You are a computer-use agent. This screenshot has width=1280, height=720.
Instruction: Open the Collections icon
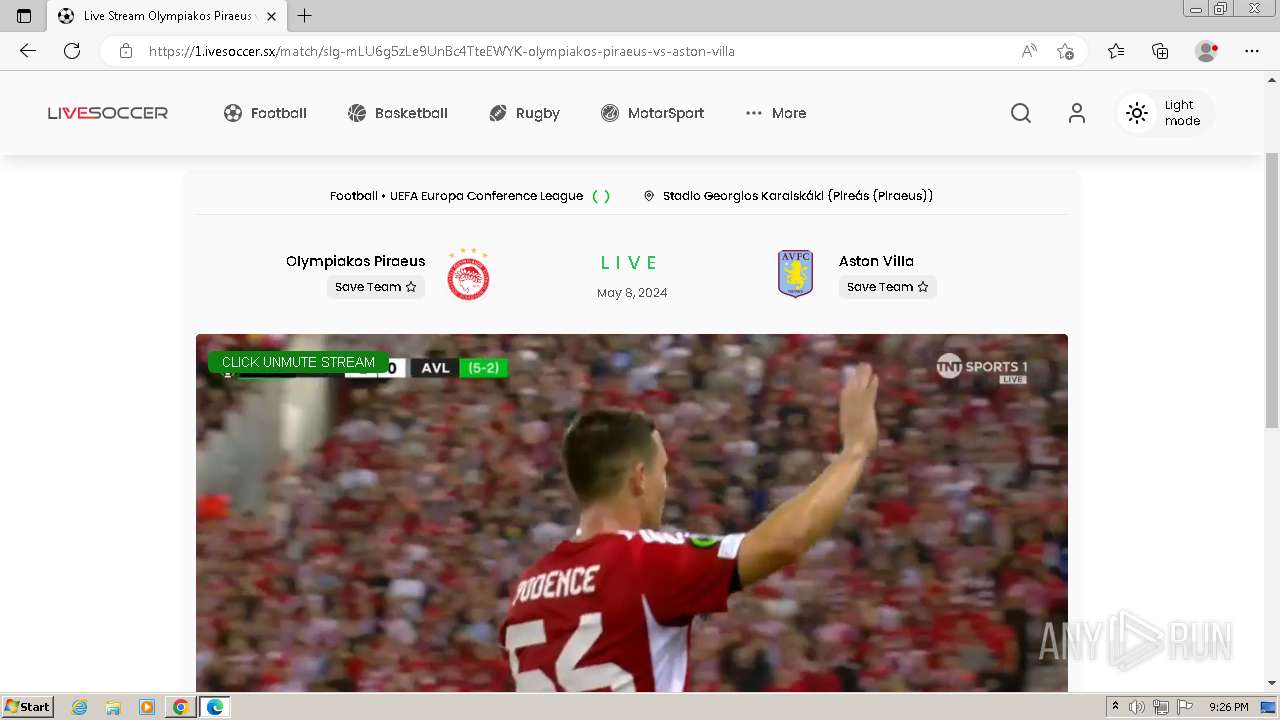[1160, 51]
